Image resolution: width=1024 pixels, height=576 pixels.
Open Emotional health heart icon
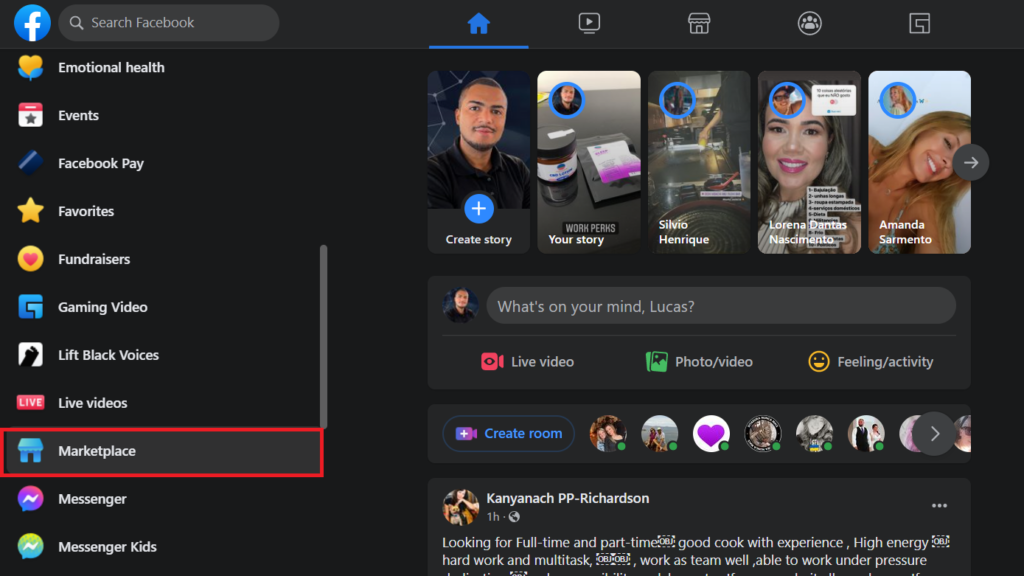pyautogui.click(x=30, y=67)
